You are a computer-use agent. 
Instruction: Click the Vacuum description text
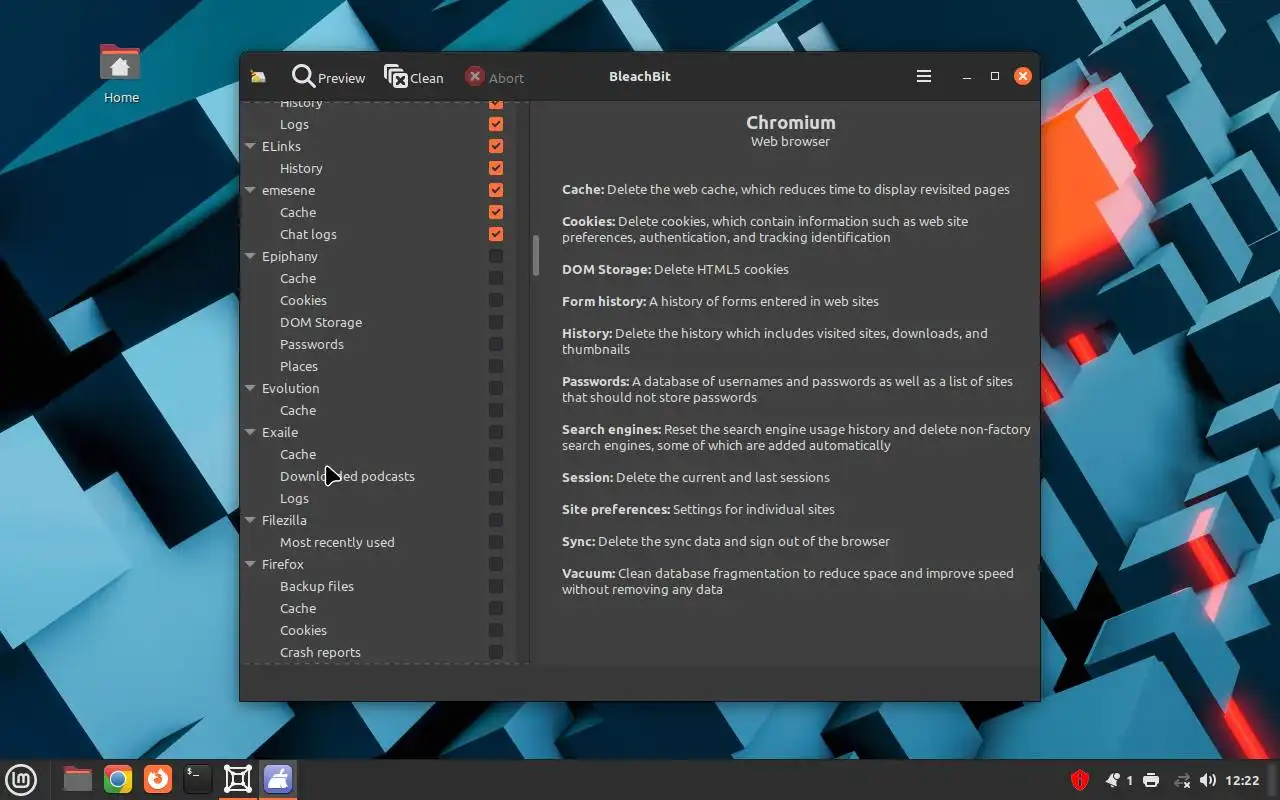[x=788, y=581]
